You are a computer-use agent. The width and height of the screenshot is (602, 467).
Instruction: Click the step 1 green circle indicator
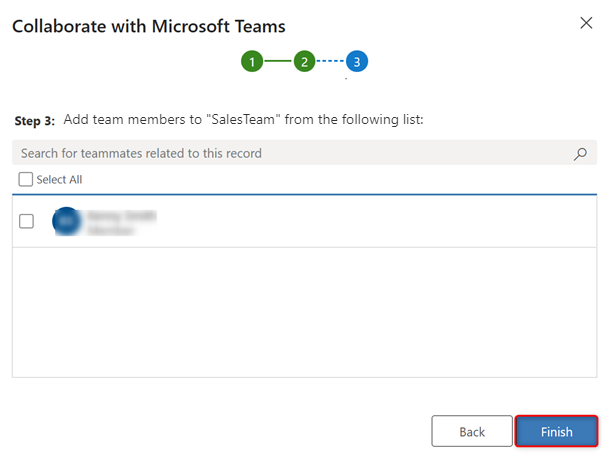point(252,61)
